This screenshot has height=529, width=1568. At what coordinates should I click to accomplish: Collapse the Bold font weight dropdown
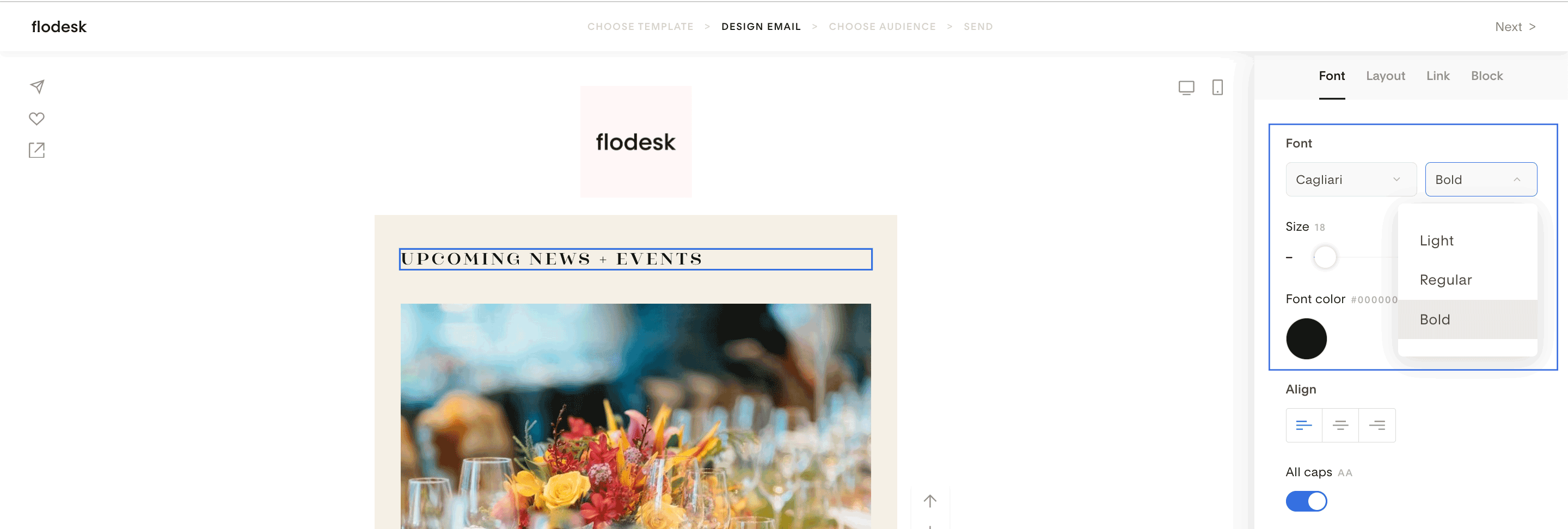1480,180
